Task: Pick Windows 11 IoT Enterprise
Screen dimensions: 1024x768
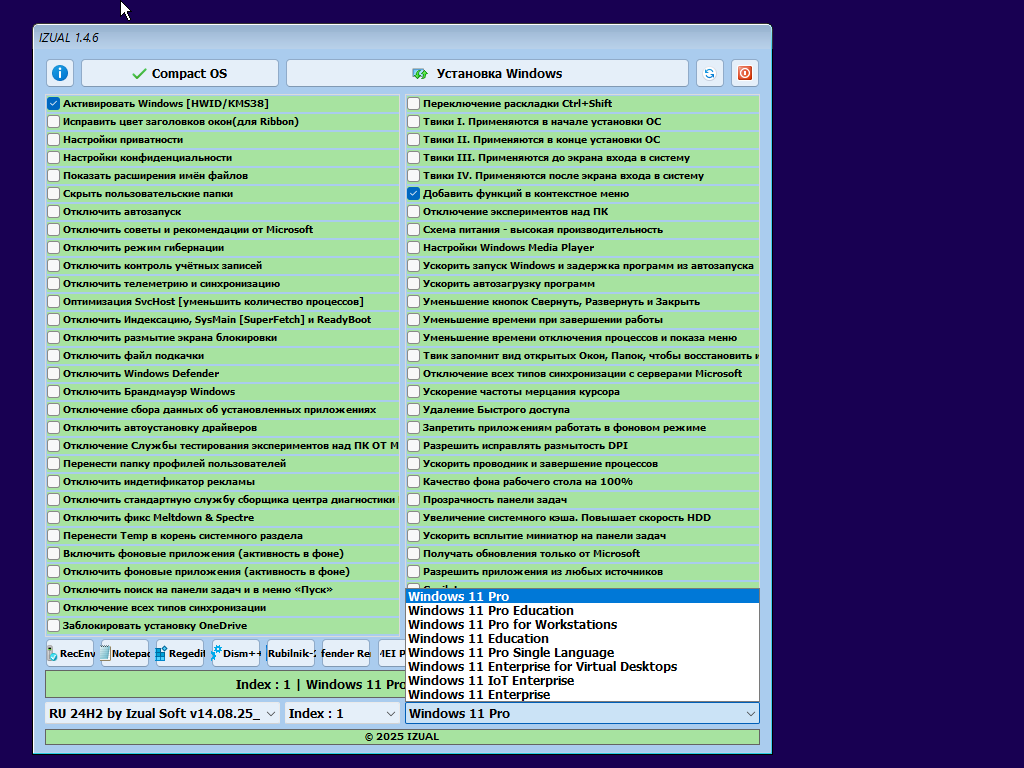Action: coord(583,680)
